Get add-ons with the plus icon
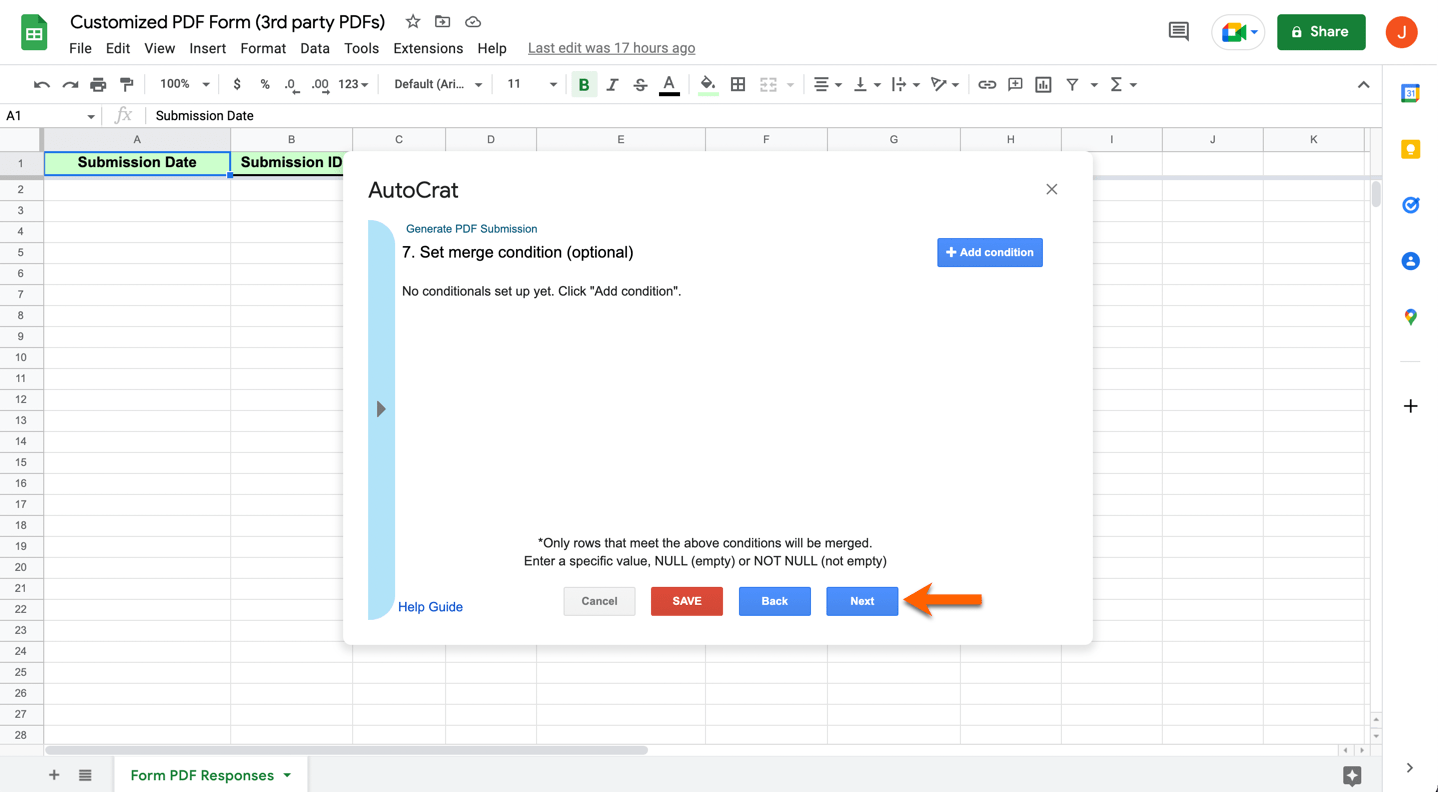The image size is (1440, 792). [1411, 406]
